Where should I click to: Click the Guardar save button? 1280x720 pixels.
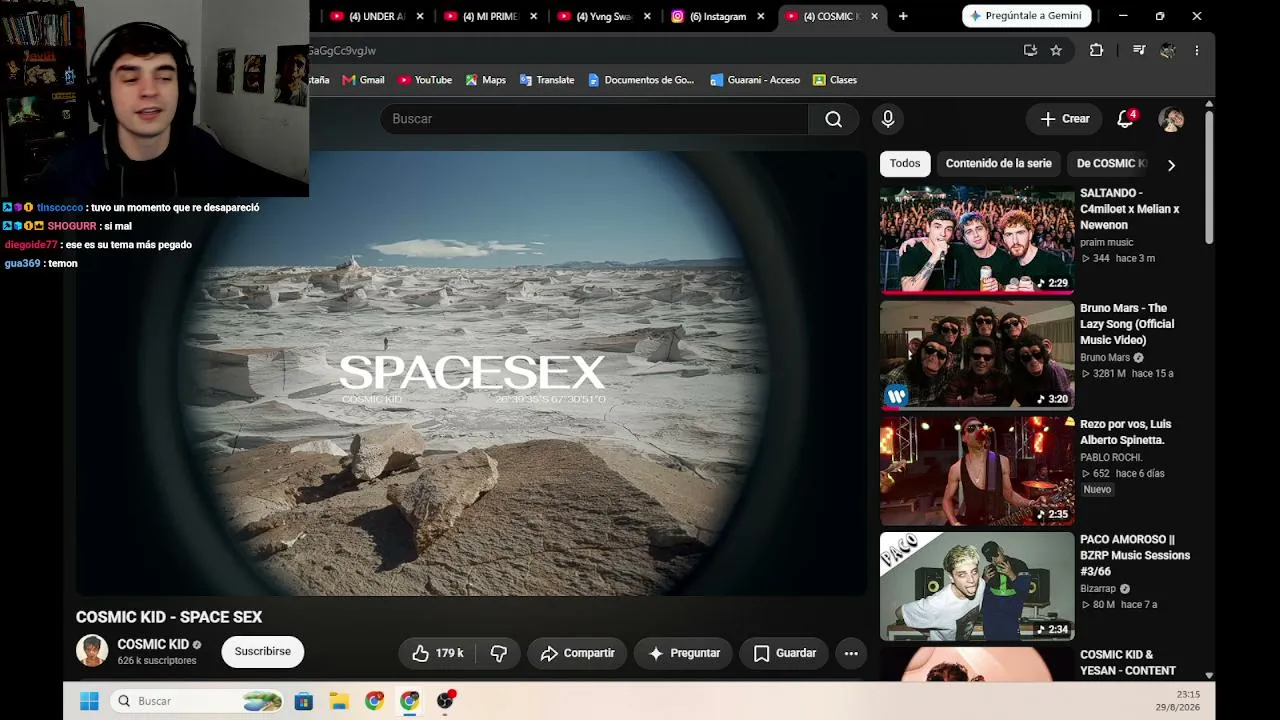tap(784, 653)
